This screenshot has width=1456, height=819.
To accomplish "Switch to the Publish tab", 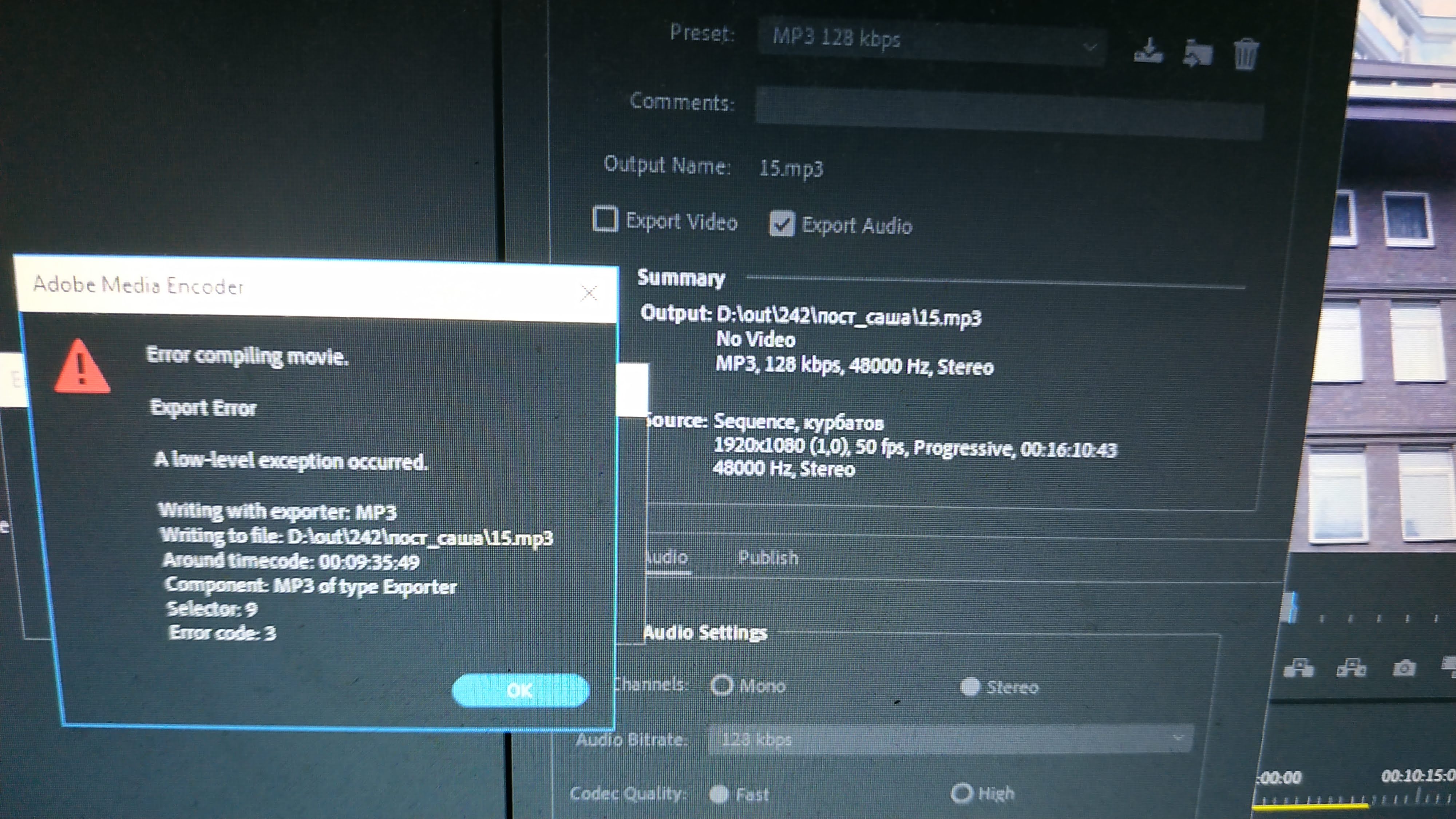I will point(768,558).
